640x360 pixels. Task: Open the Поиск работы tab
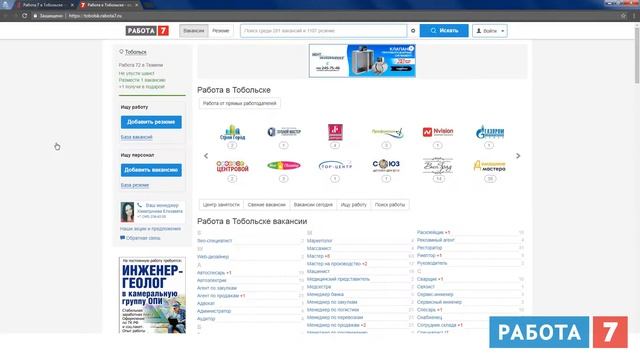point(390,204)
